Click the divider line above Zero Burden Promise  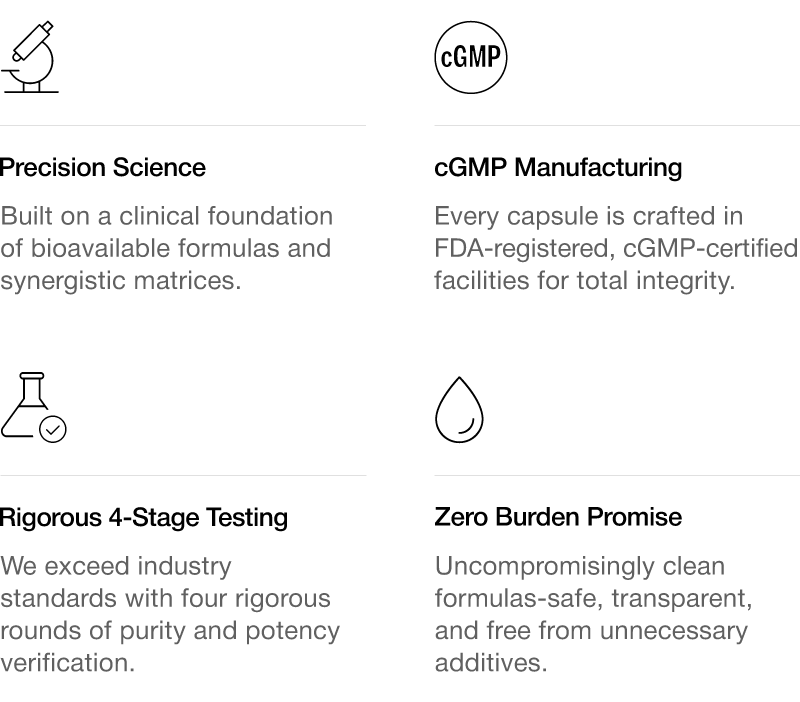tap(616, 475)
